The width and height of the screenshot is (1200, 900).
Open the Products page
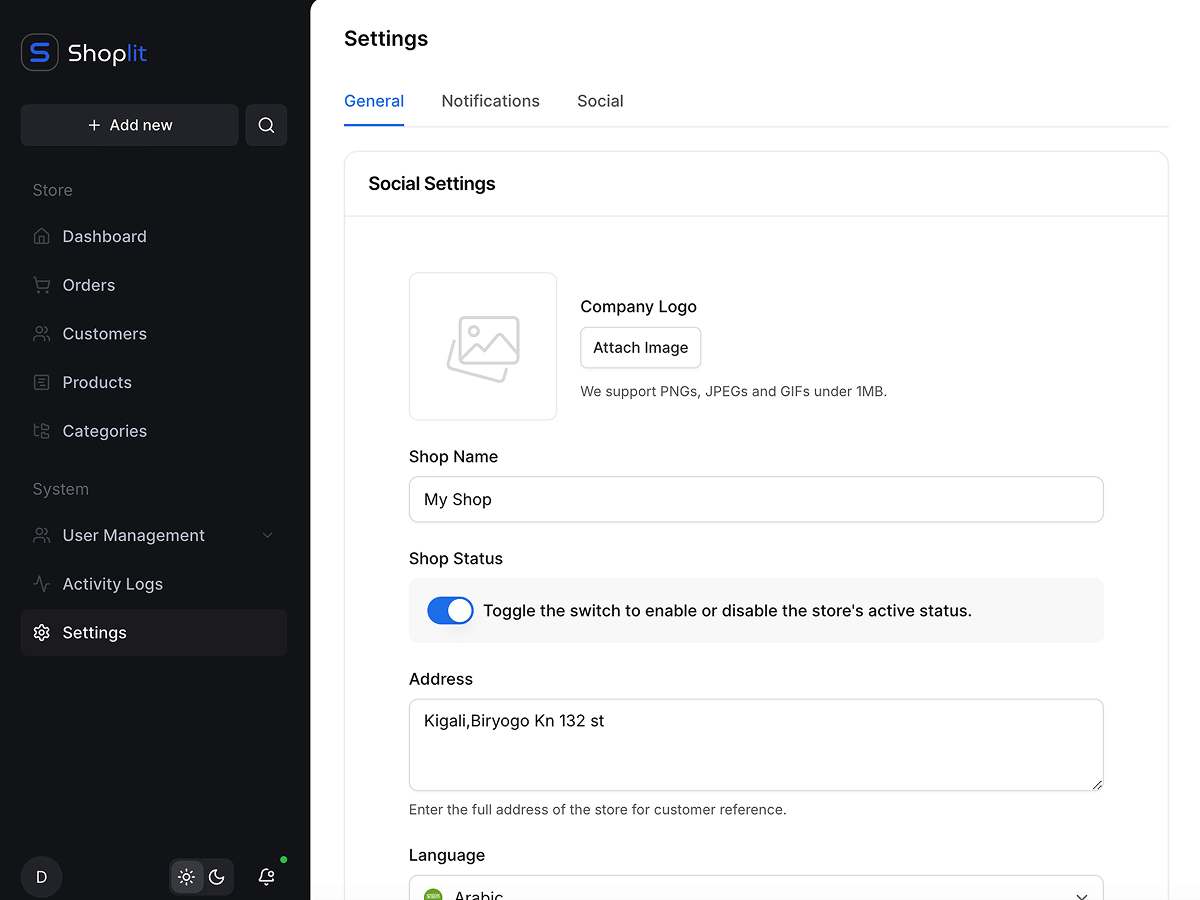(96, 382)
